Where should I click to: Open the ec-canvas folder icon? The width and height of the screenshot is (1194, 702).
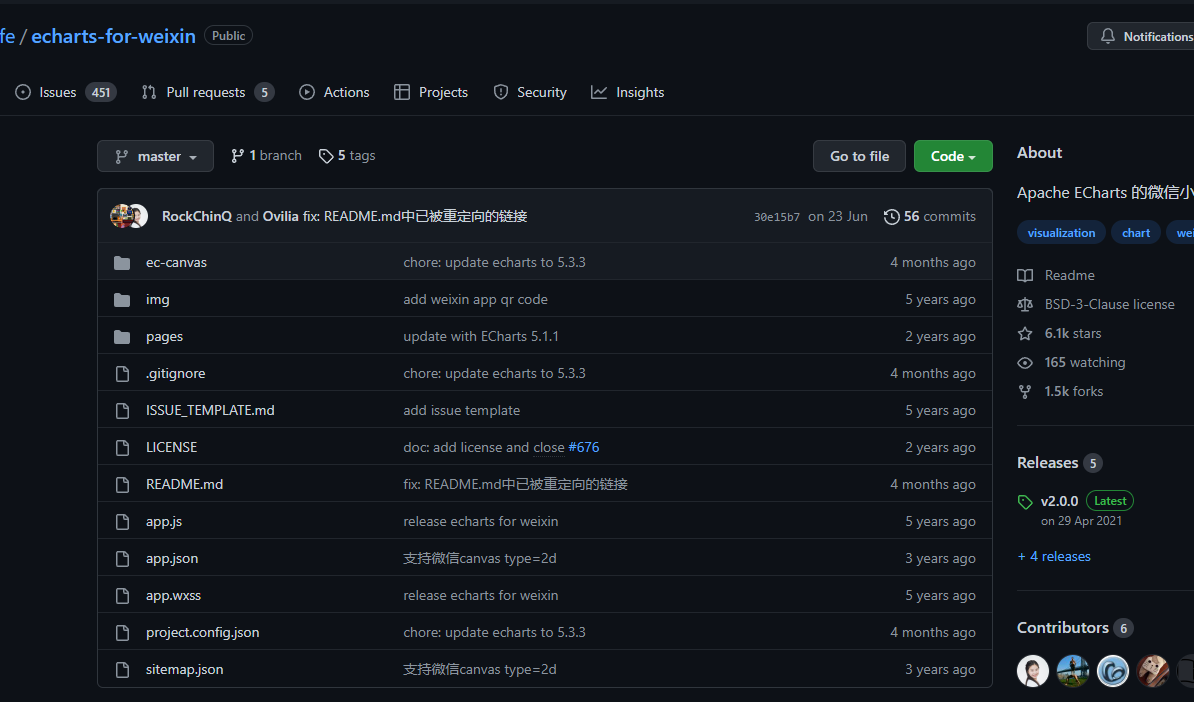click(122, 262)
